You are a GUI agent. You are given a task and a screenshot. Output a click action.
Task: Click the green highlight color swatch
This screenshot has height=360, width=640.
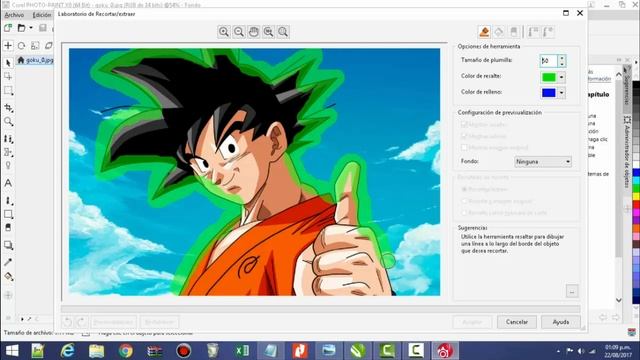(549, 77)
